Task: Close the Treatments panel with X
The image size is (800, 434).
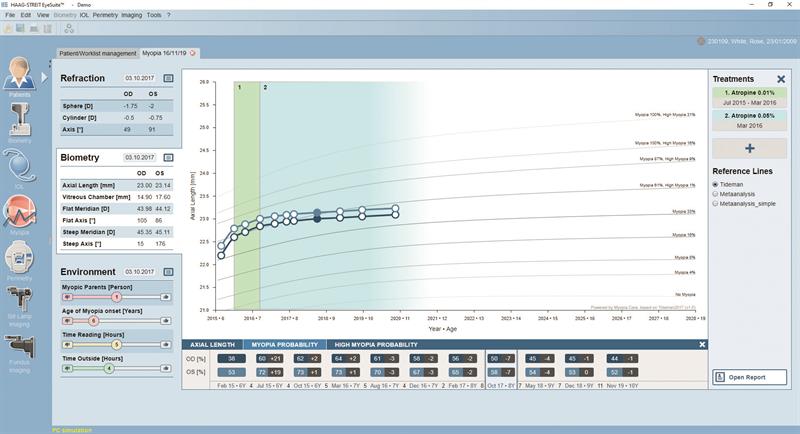Action: (781, 79)
